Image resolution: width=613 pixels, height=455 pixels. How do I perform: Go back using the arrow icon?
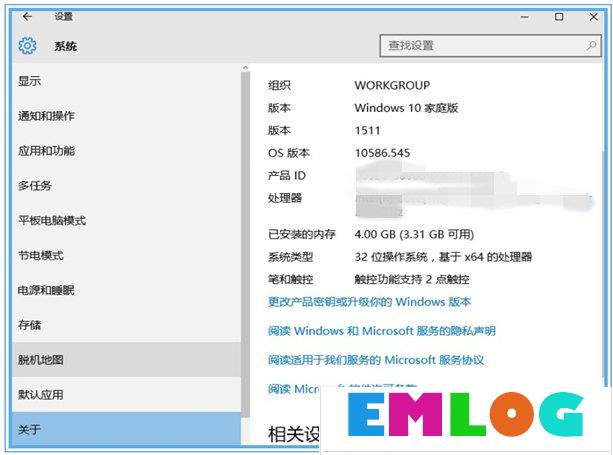tap(27, 16)
